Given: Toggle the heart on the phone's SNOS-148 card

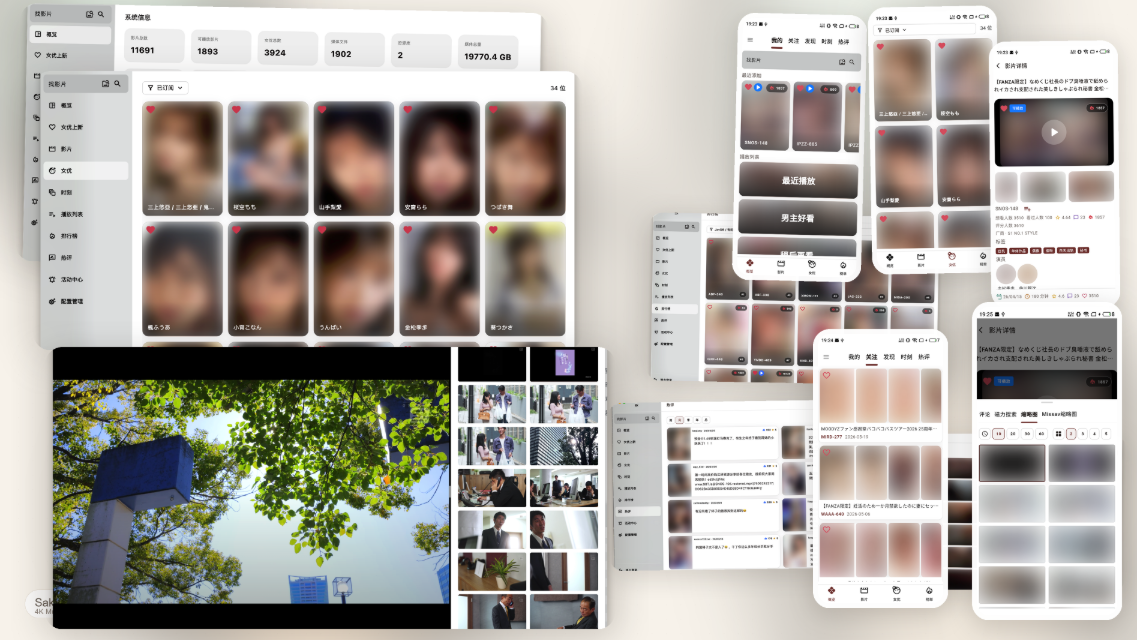Looking at the screenshot, I should point(748,88).
